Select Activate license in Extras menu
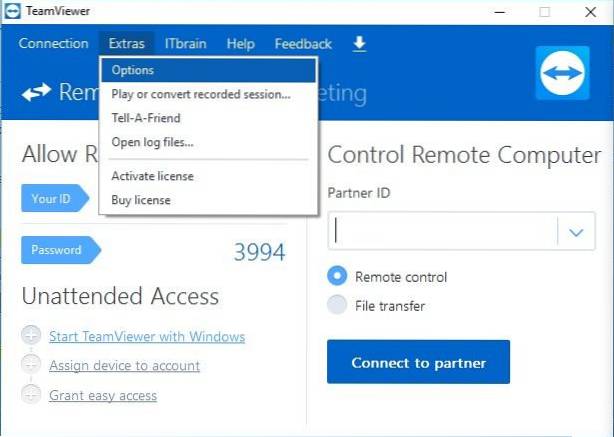 [152, 176]
